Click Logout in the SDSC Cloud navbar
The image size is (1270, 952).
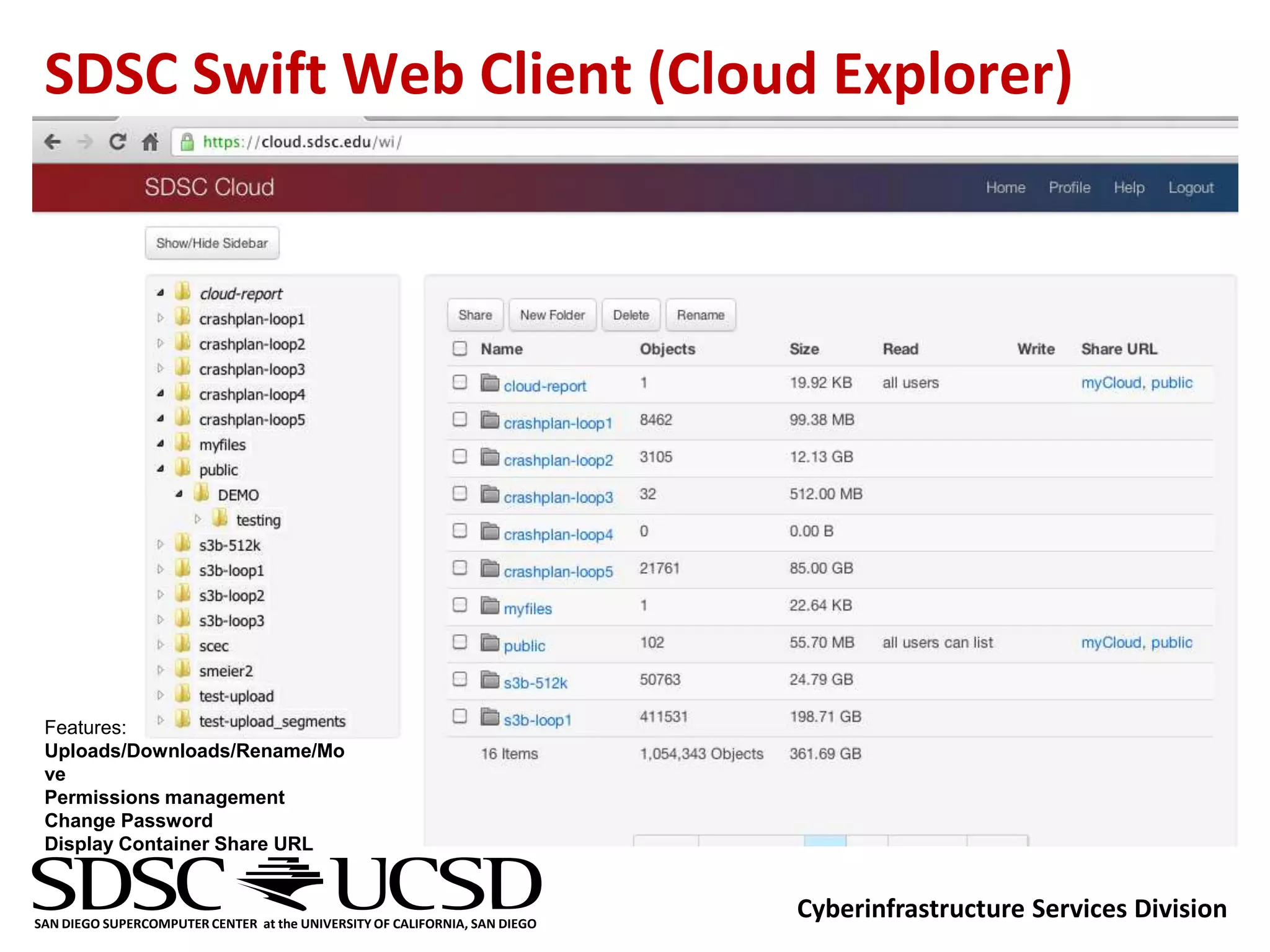(1191, 188)
